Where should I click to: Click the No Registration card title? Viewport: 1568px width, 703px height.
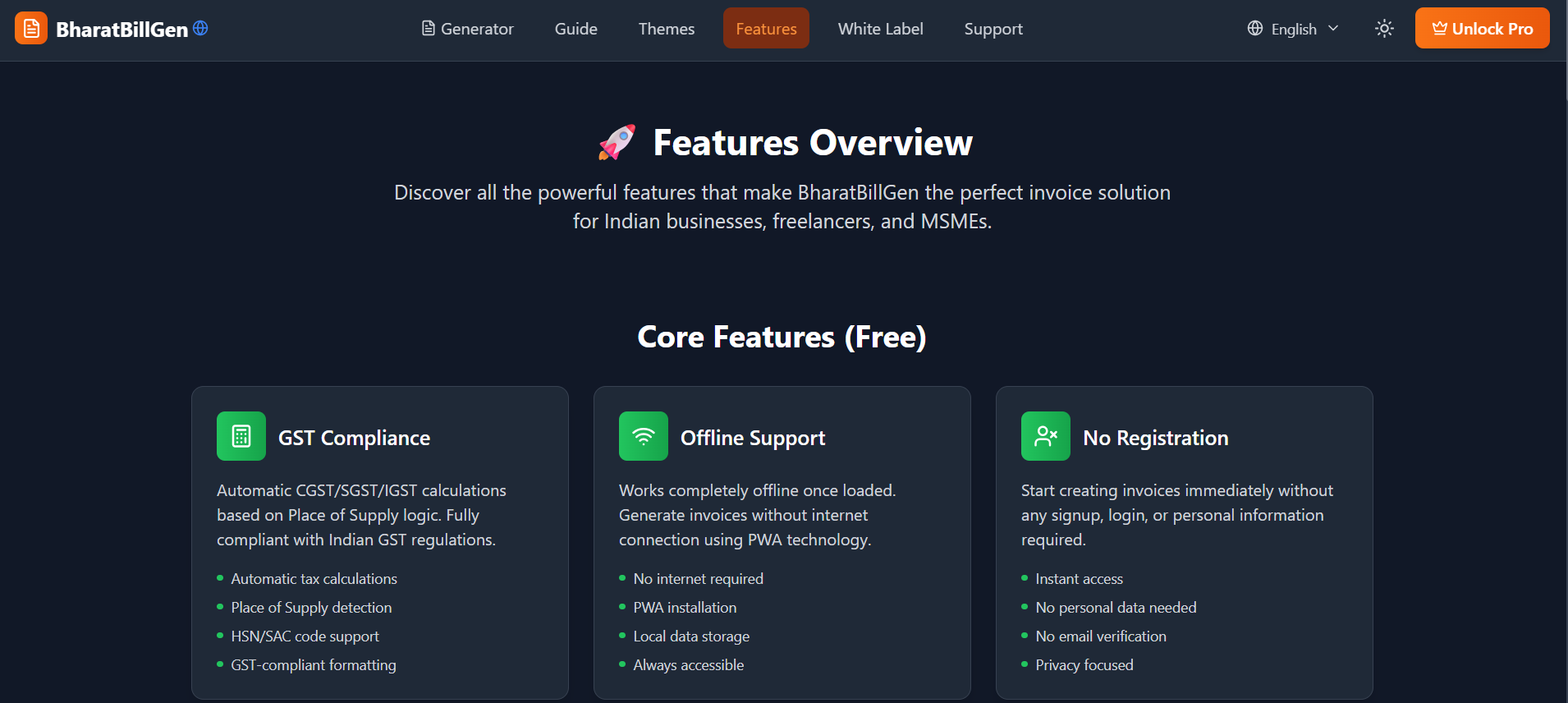[1156, 438]
